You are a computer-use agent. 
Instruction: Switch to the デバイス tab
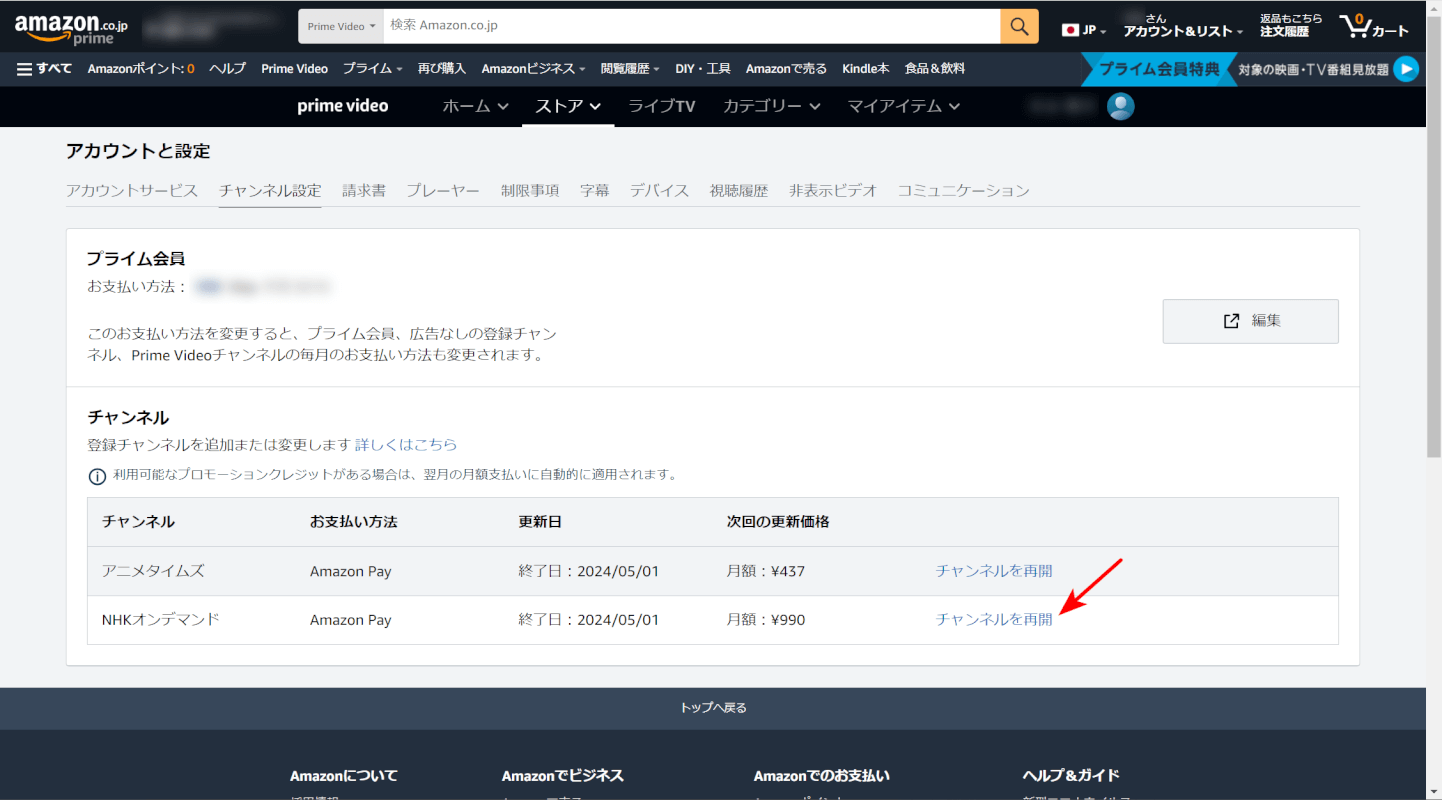click(x=659, y=190)
